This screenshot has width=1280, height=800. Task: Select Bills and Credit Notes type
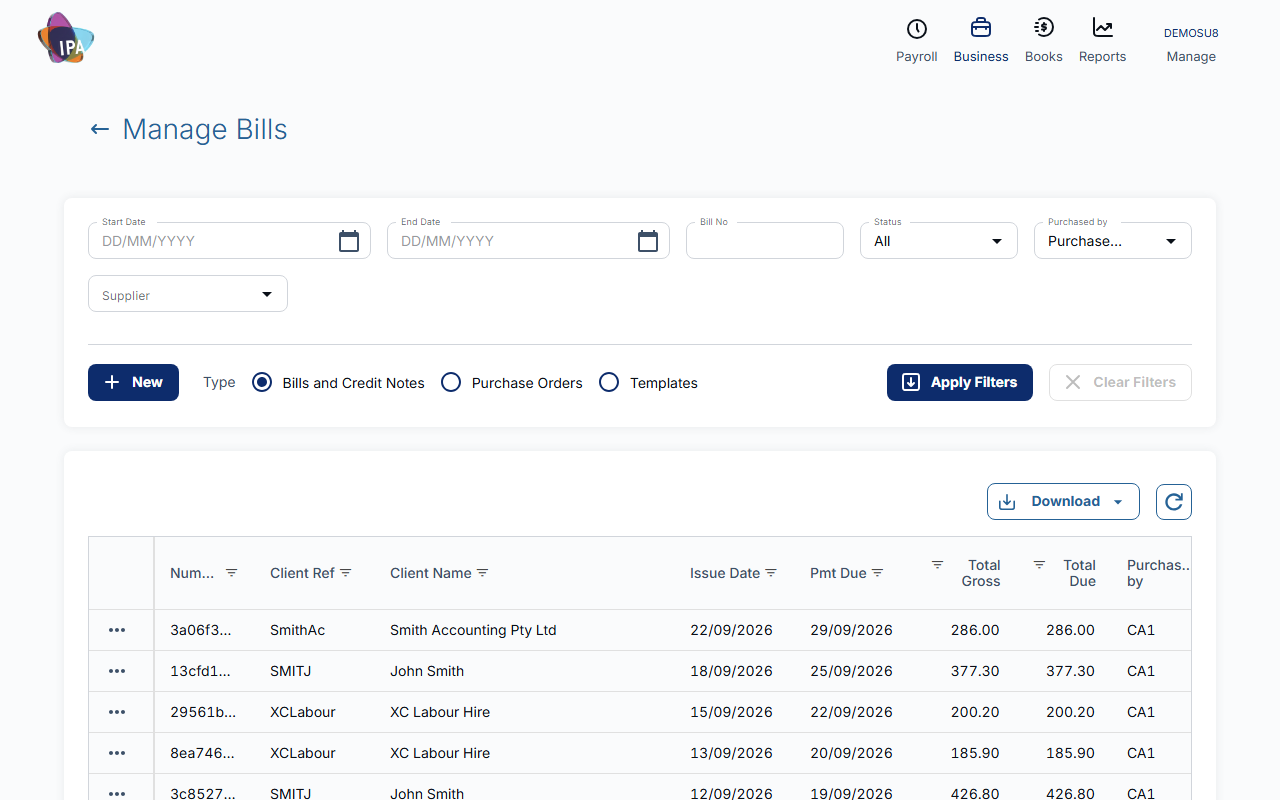tap(262, 382)
